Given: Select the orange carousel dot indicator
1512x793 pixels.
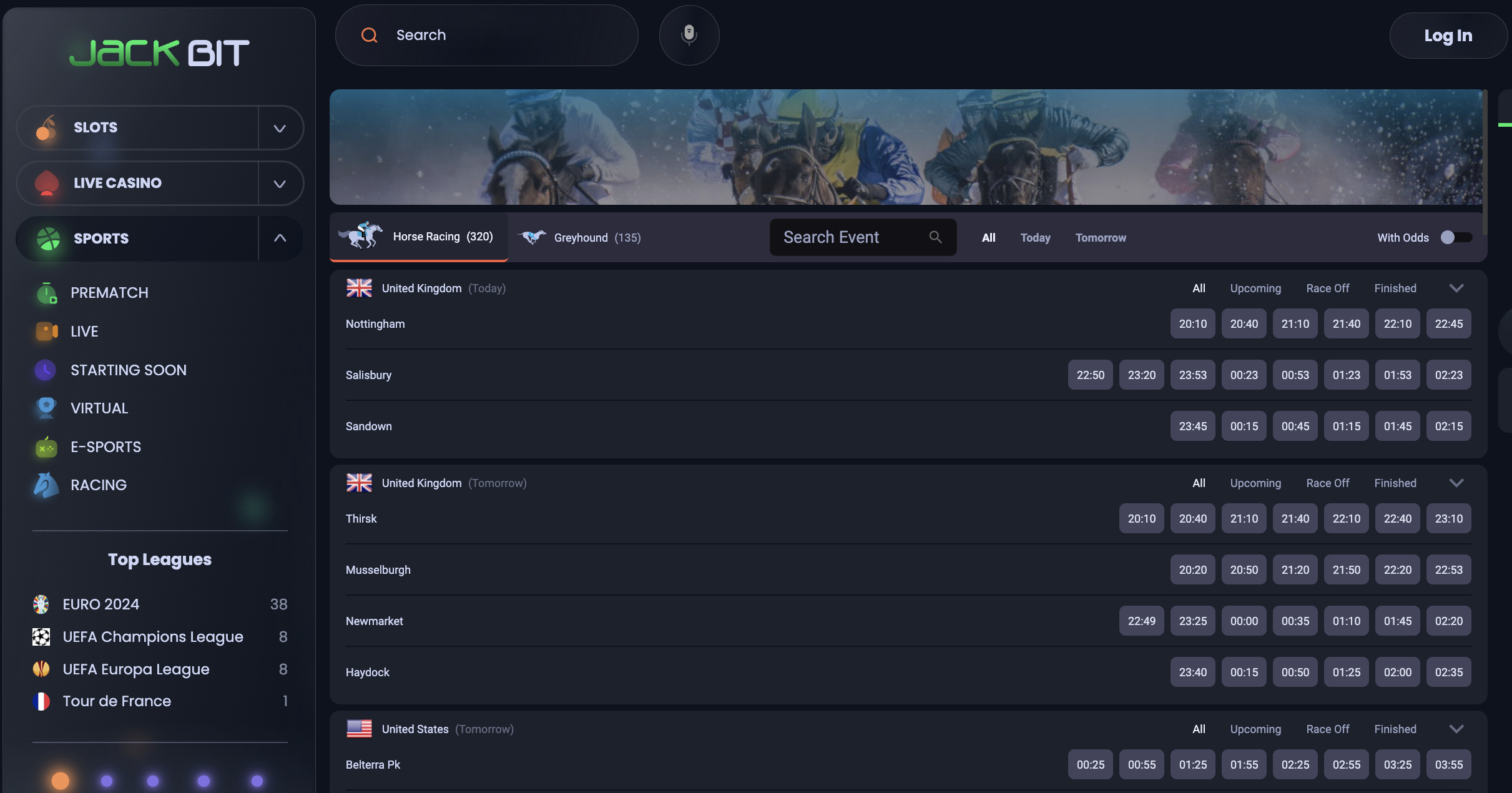Looking at the screenshot, I should point(61,781).
